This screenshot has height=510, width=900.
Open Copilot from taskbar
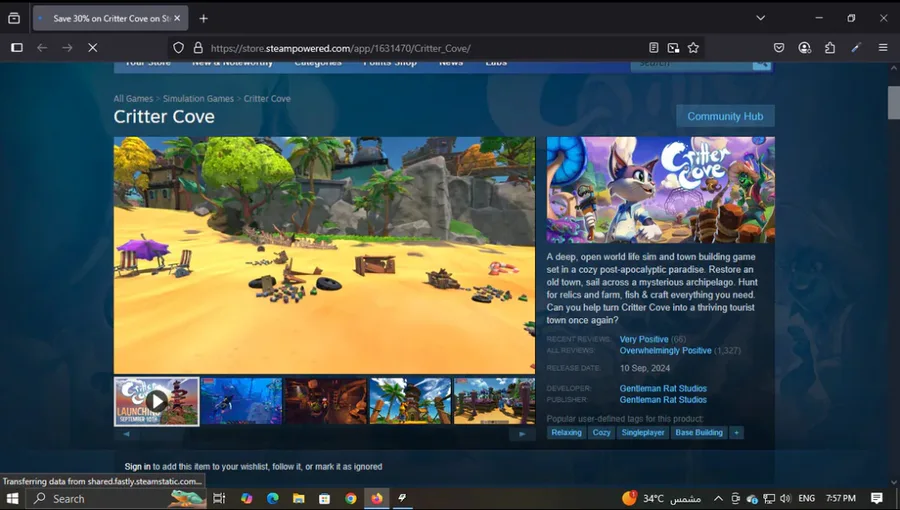tap(247, 499)
